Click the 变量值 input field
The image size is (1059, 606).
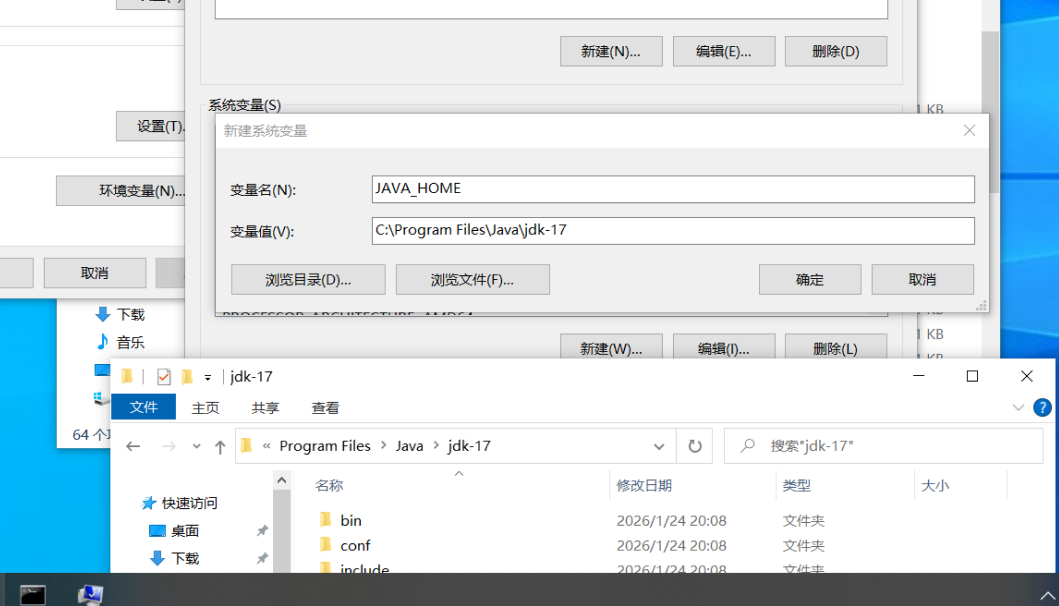pos(673,231)
